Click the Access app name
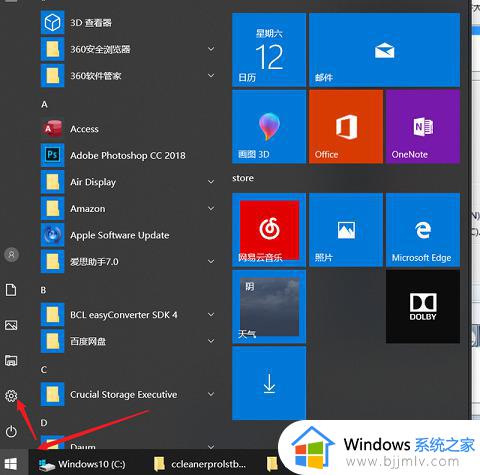This screenshot has height=475, width=480. 84,129
